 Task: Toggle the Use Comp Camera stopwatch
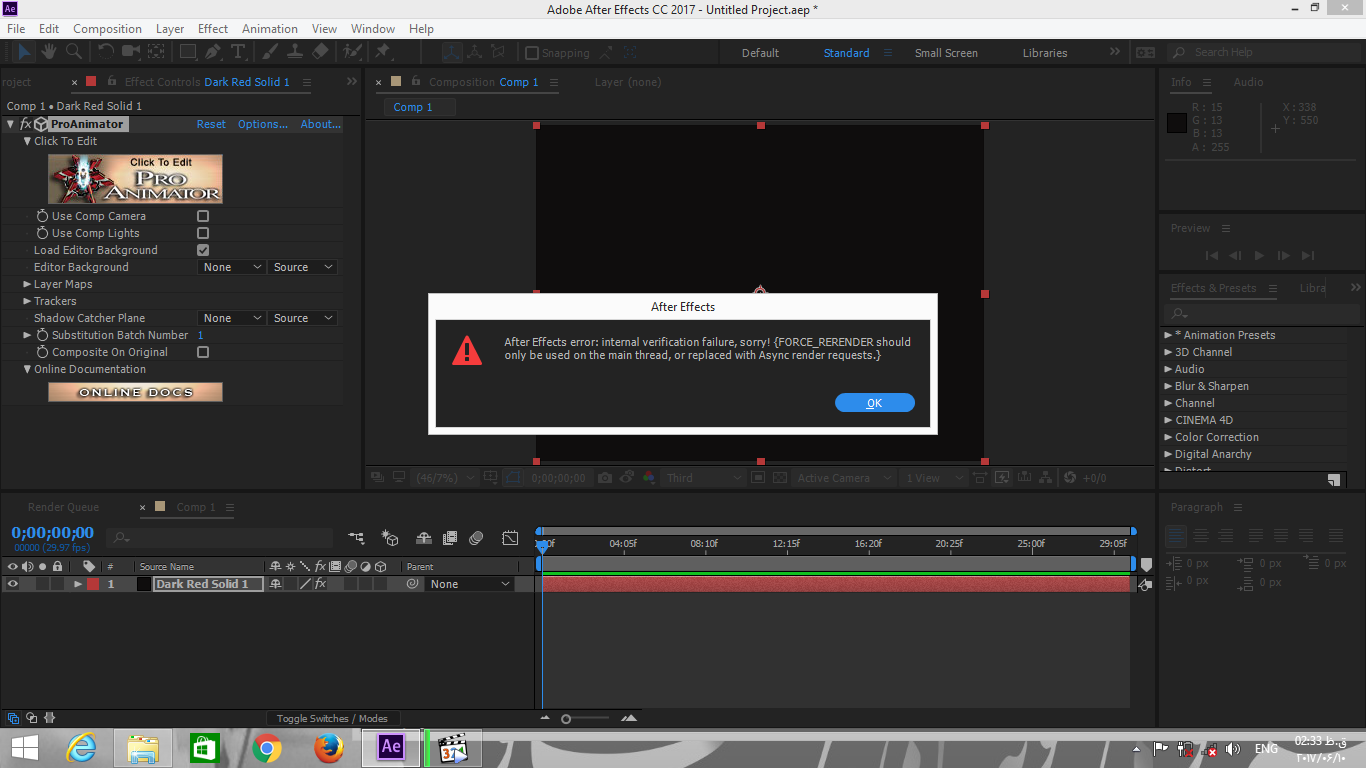click(42, 216)
